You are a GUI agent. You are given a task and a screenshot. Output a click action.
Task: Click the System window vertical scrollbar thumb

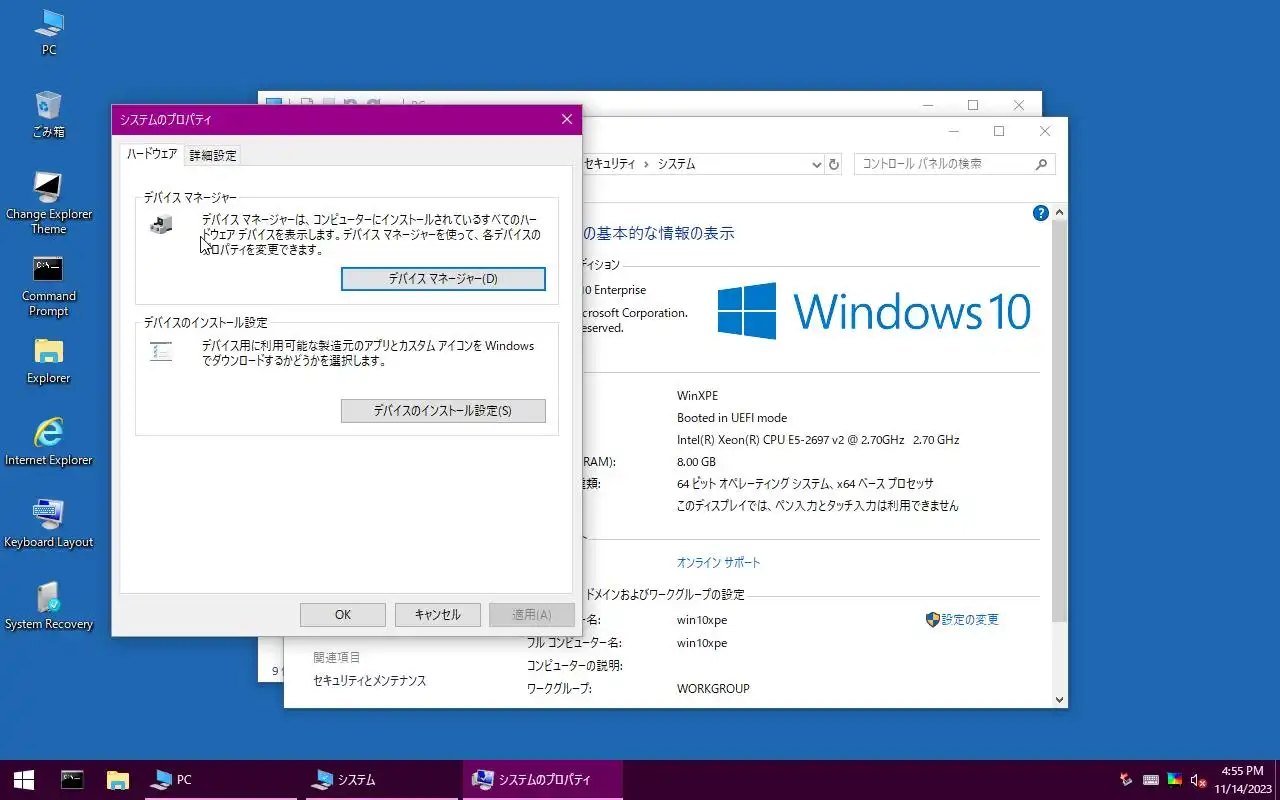click(1059, 420)
